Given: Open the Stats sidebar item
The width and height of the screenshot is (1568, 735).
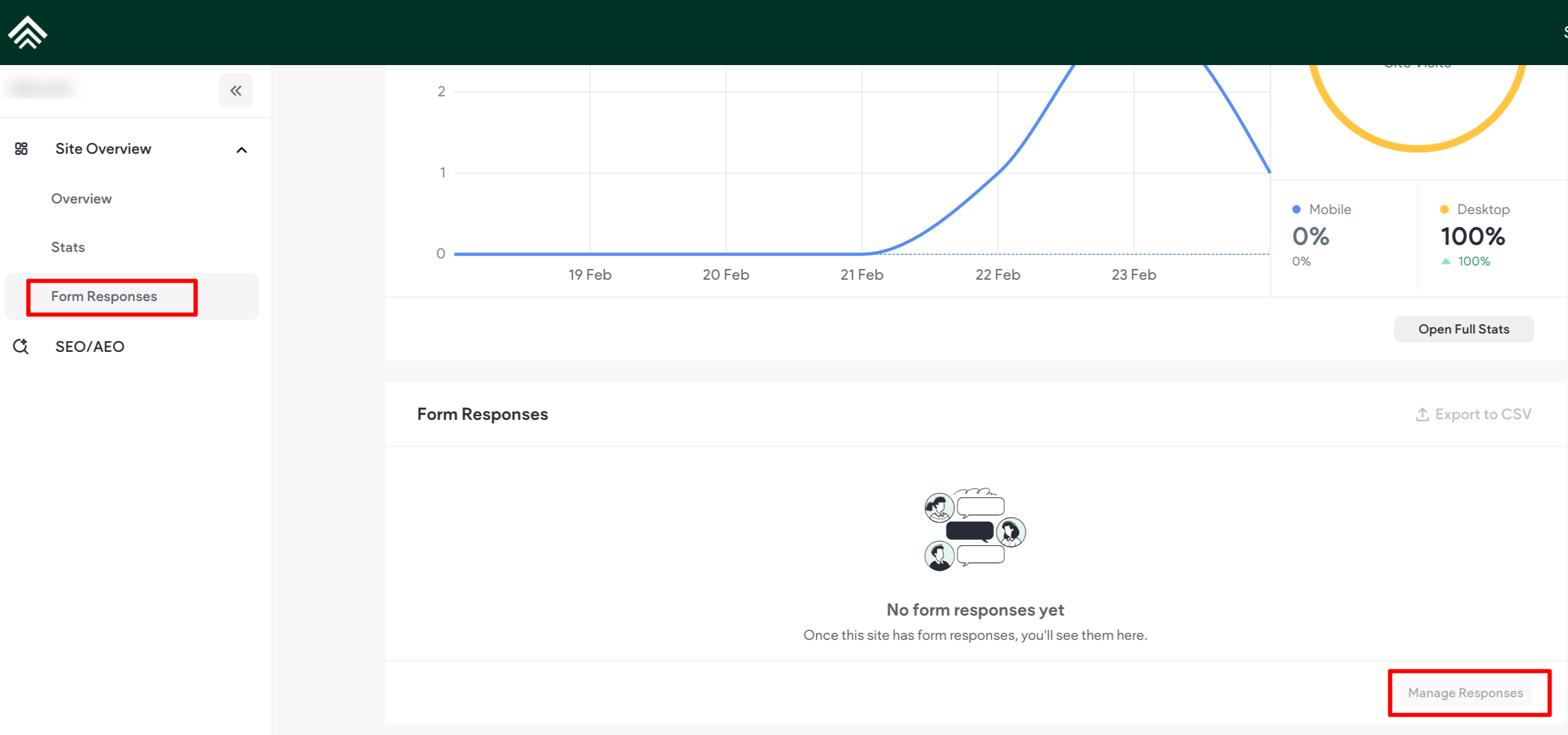Looking at the screenshot, I should 68,247.
